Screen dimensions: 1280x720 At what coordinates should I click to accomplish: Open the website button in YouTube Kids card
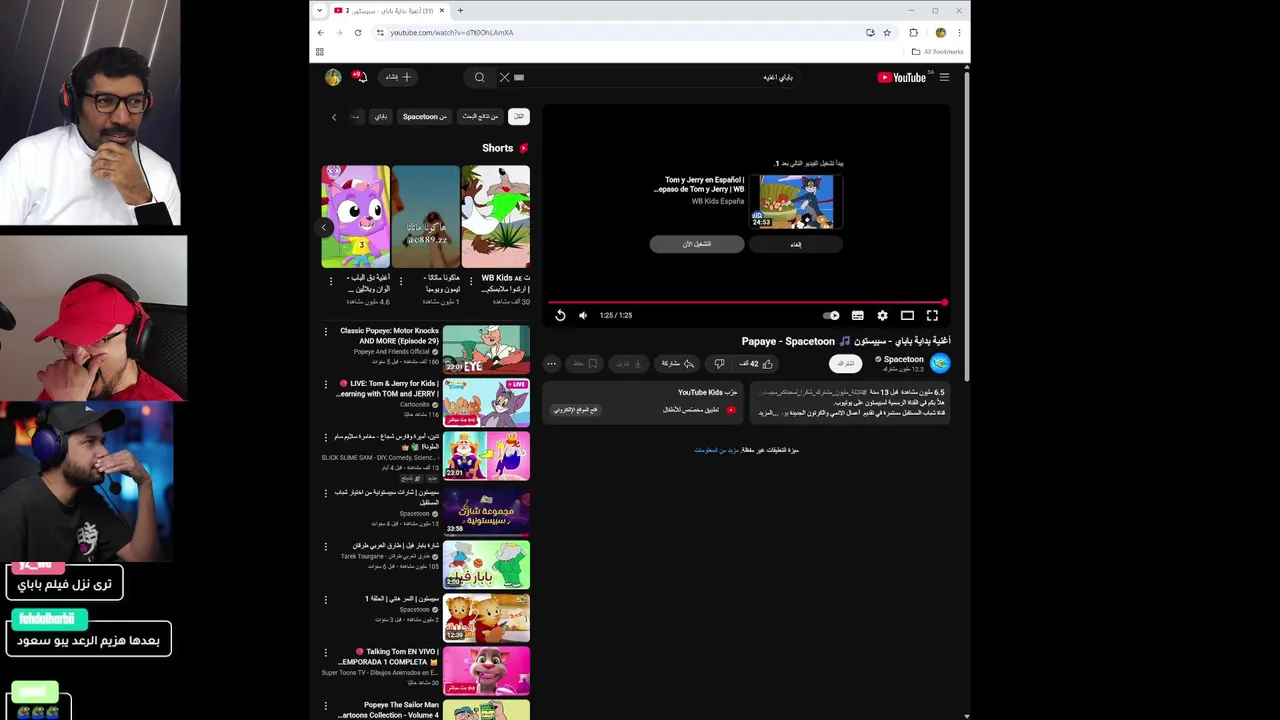(576, 410)
